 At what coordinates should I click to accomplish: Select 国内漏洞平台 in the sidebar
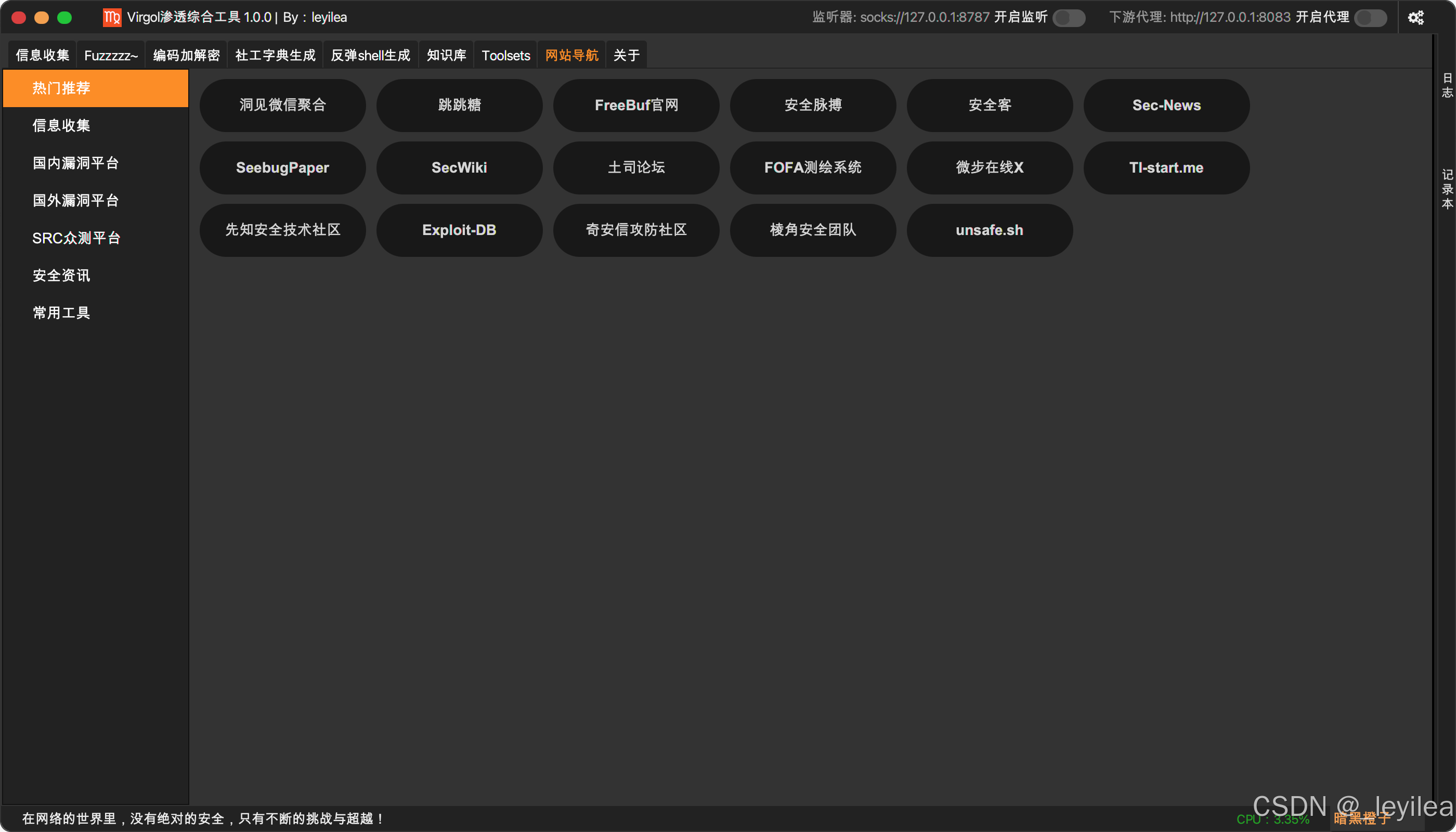tap(76, 163)
